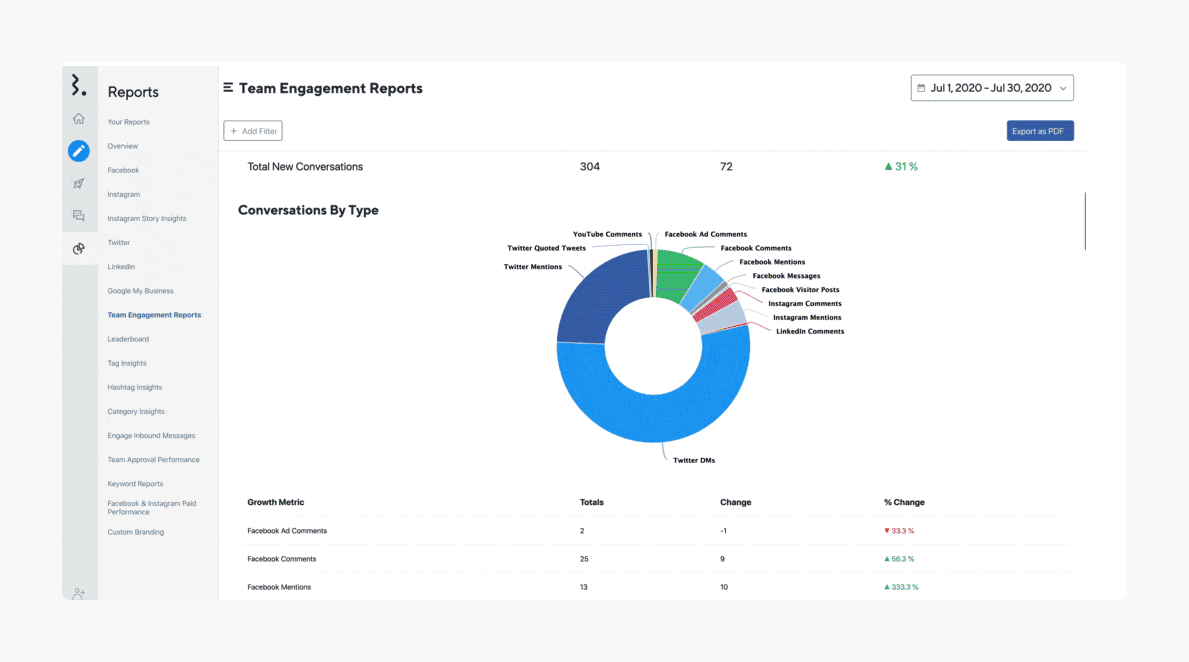Click the add user icon
The width and height of the screenshot is (1189, 662).
[x=79, y=593]
